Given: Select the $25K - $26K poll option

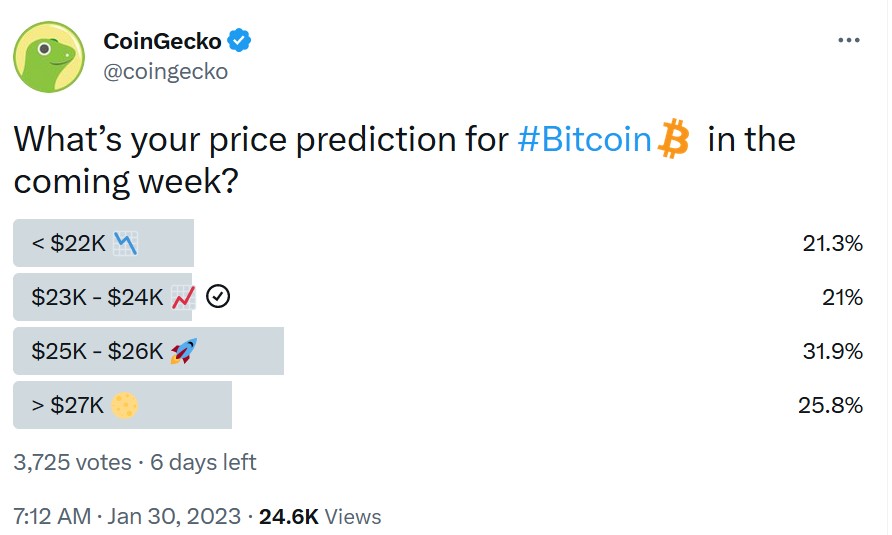Looking at the screenshot, I should 438,351.
